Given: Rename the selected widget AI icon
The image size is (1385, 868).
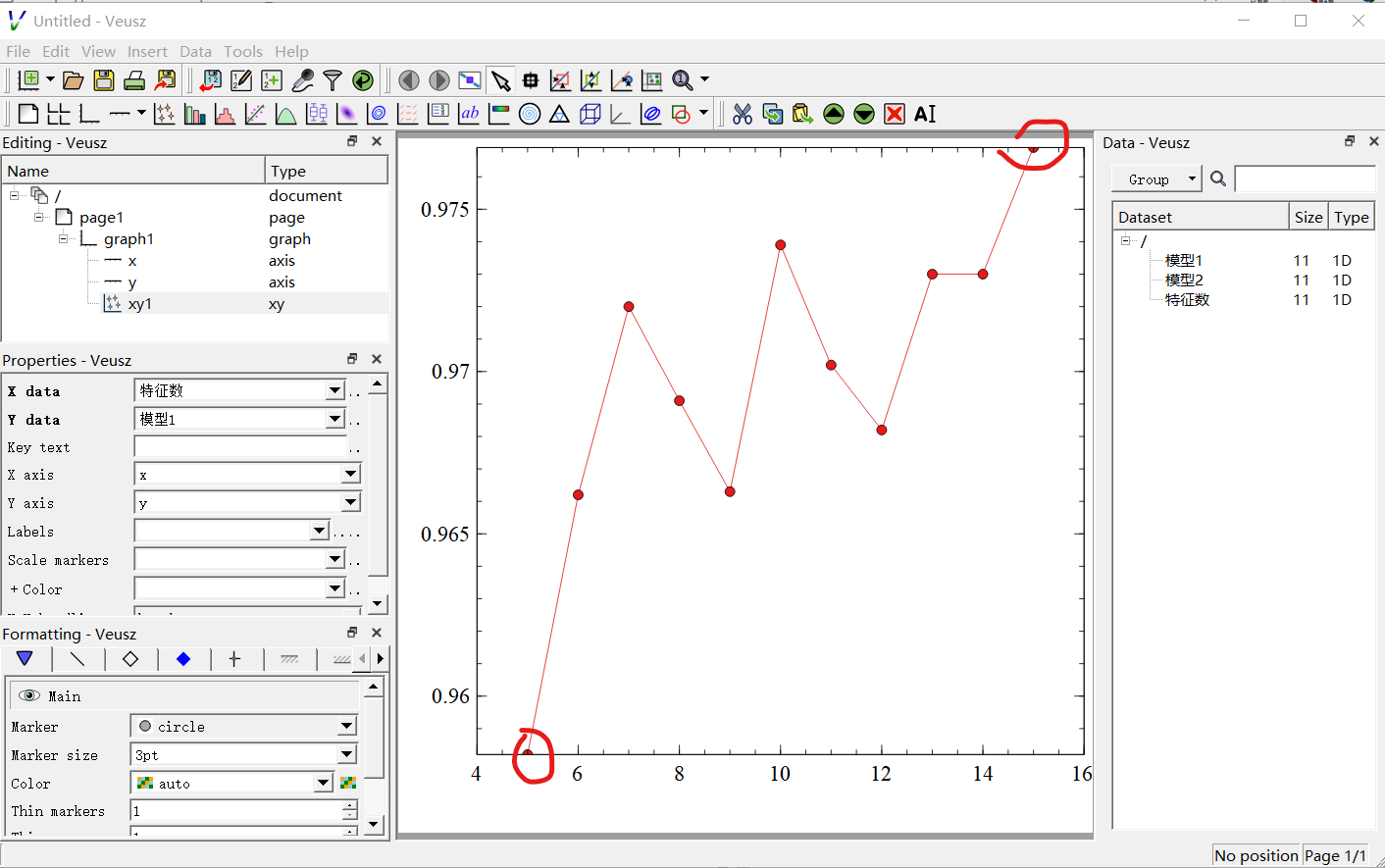Looking at the screenshot, I should pyautogui.click(x=925, y=114).
